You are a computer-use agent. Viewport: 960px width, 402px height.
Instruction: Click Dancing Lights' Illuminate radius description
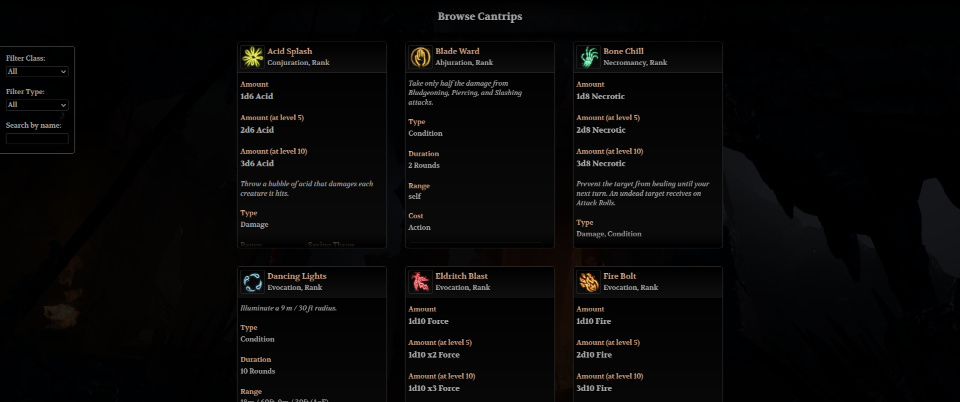[x=289, y=308]
